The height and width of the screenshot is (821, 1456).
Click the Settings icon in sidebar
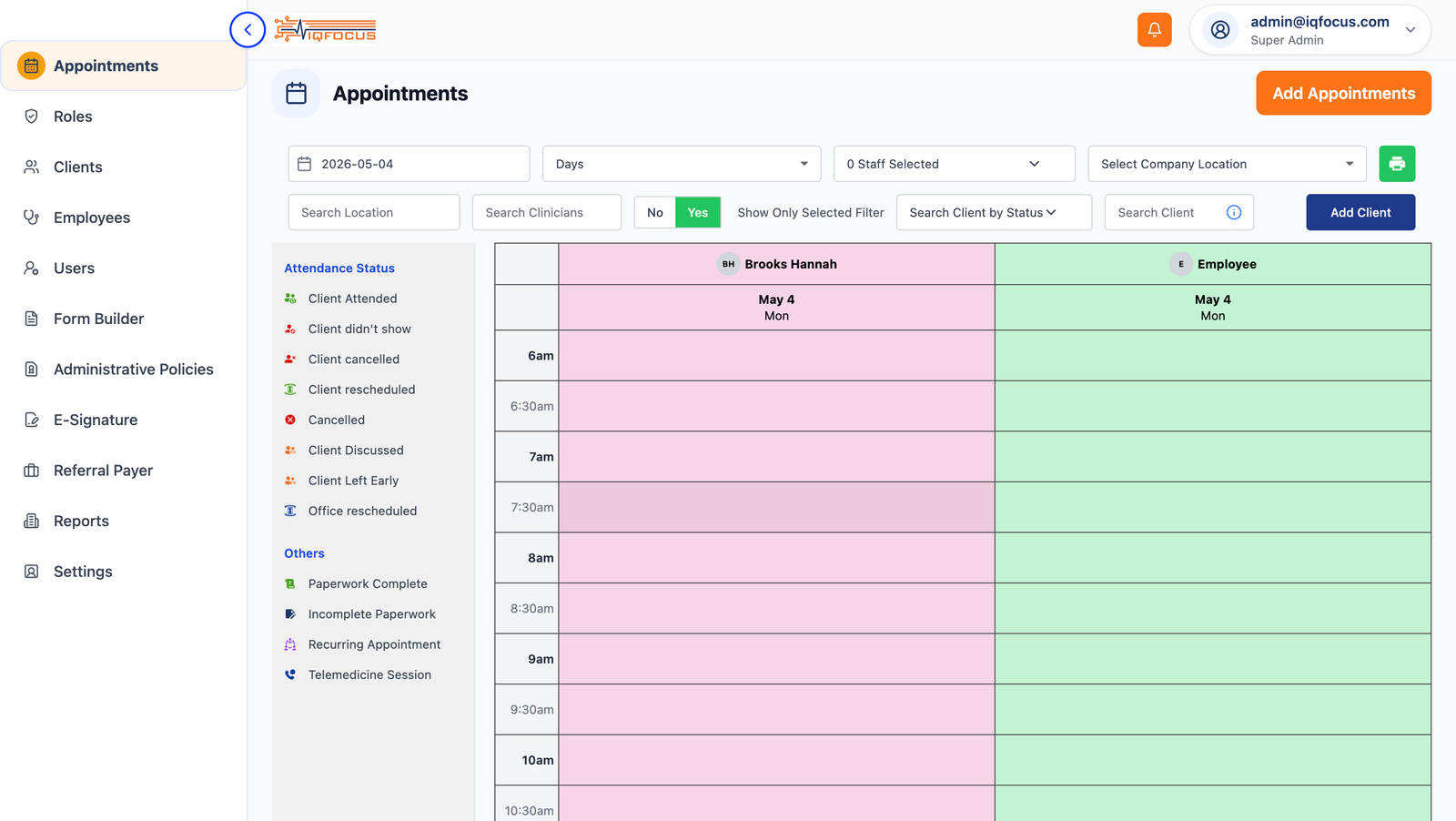pyautogui.click(x=31, y=572)
